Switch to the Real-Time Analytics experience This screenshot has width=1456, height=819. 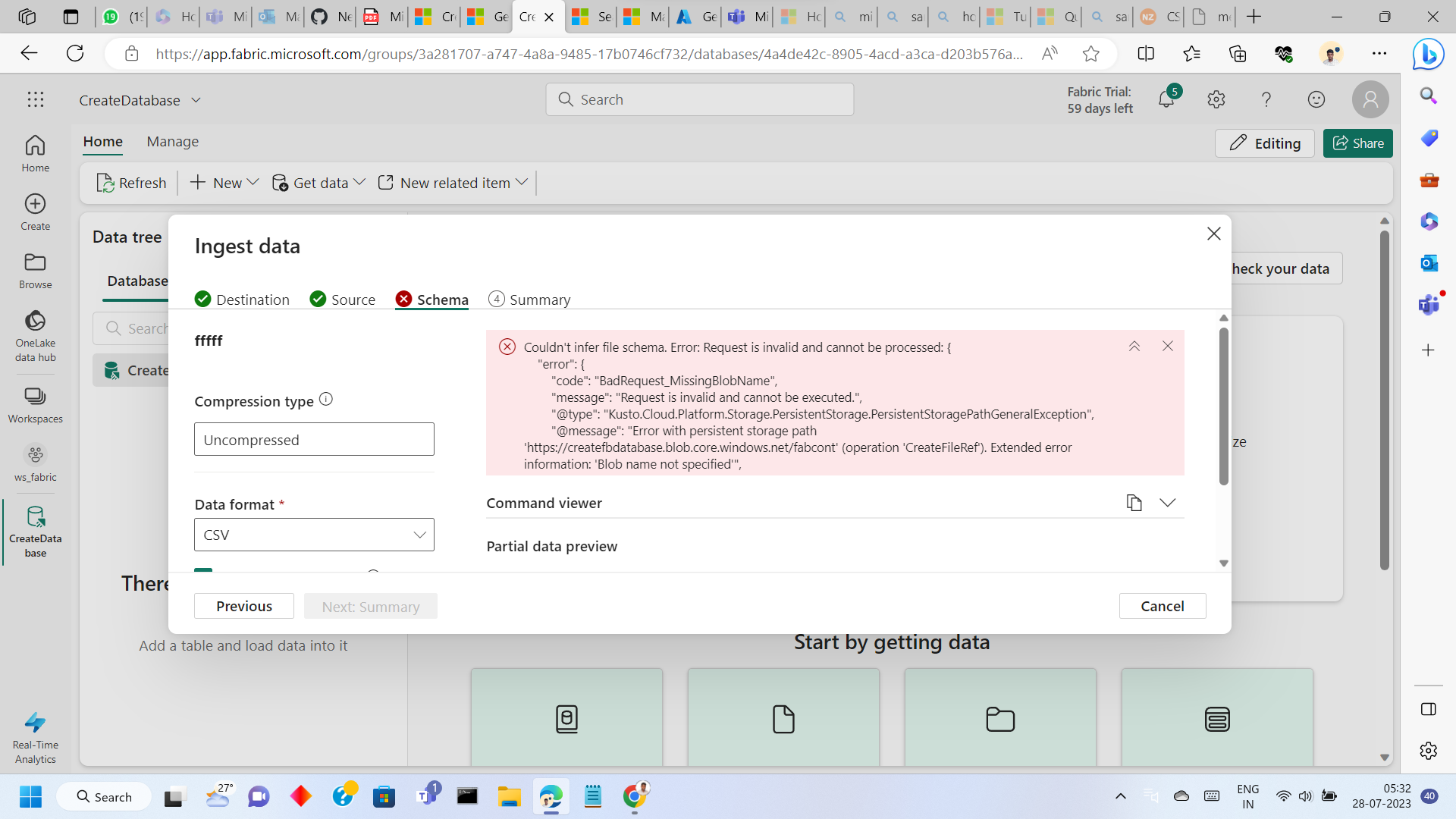point(35,734)
